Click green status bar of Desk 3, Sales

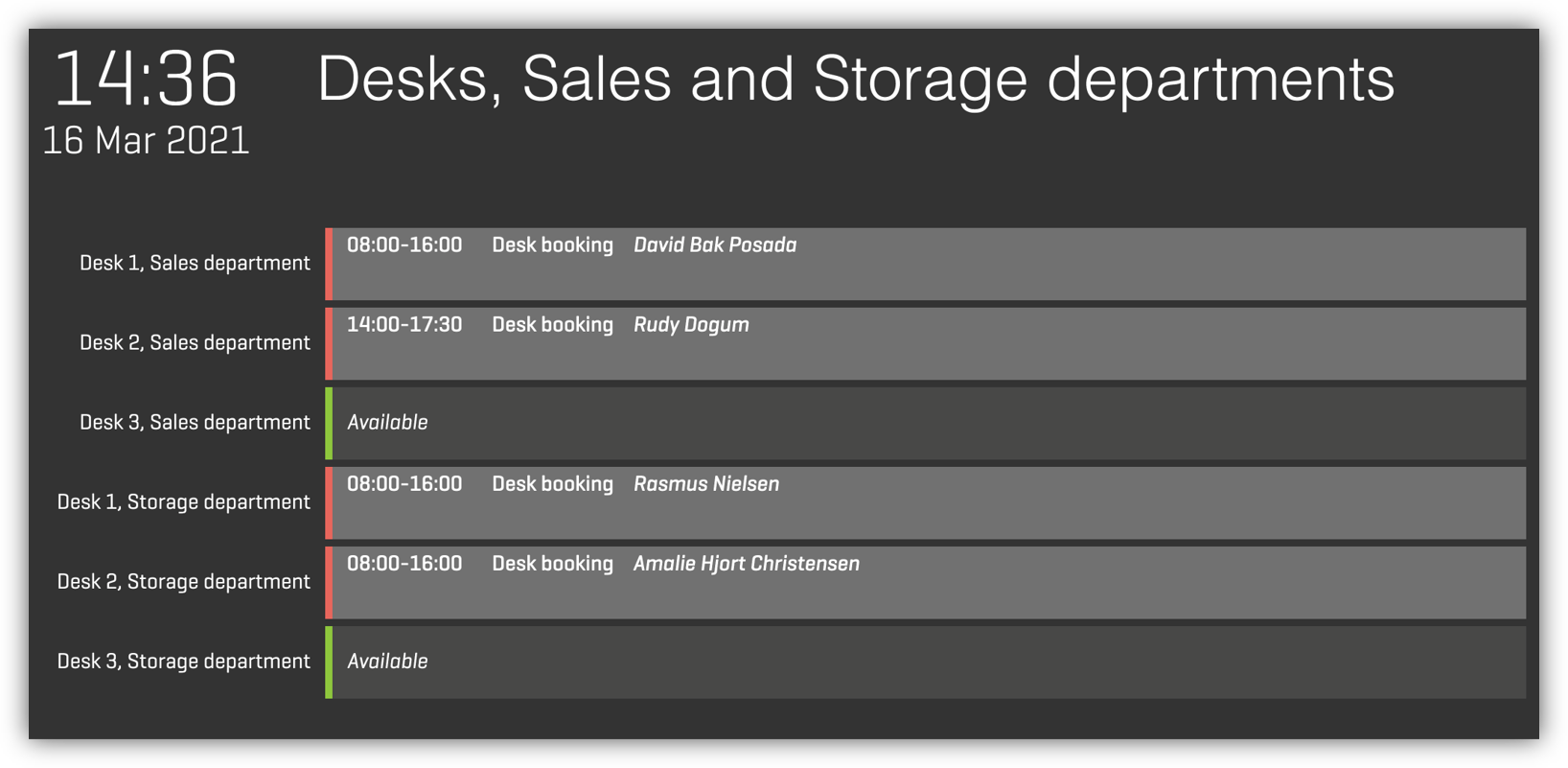[x=329, y=423]
